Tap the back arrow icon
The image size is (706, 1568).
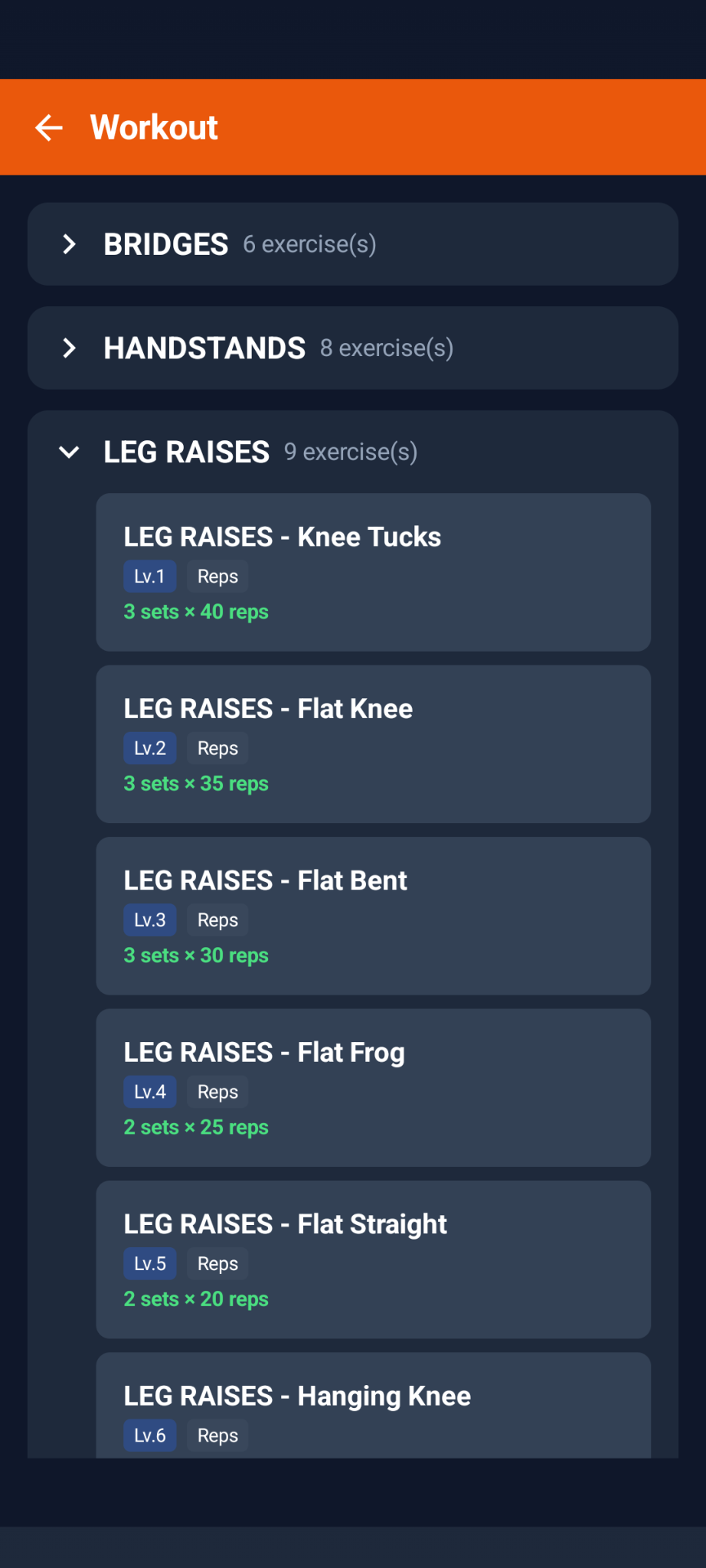(49, 127)
